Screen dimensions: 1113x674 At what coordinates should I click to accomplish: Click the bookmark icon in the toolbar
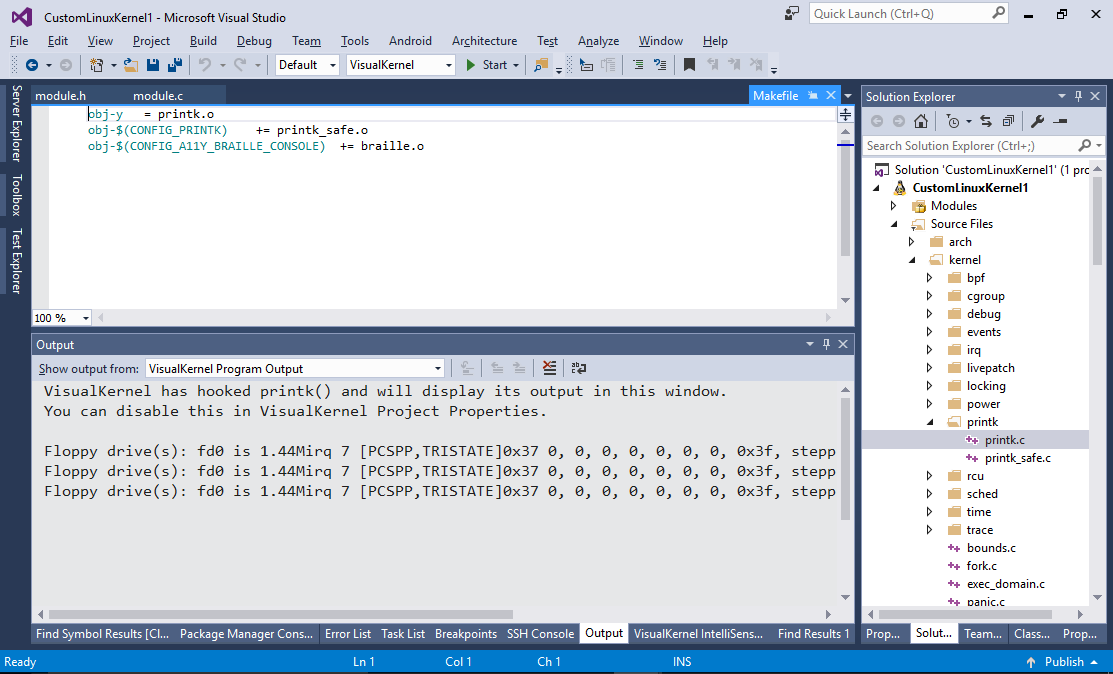click(689, 65)
